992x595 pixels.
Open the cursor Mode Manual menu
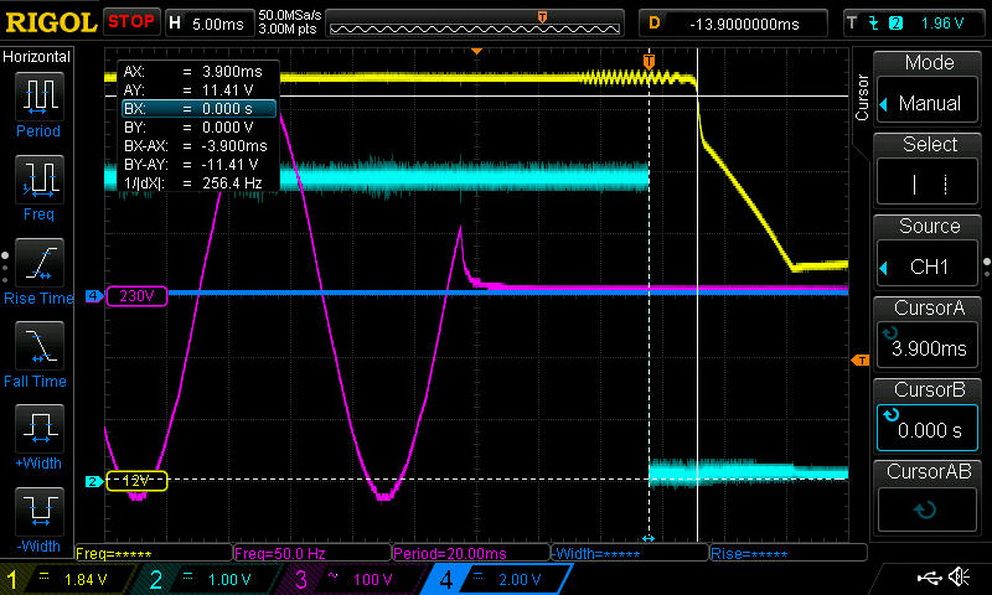tap(927, 89)
